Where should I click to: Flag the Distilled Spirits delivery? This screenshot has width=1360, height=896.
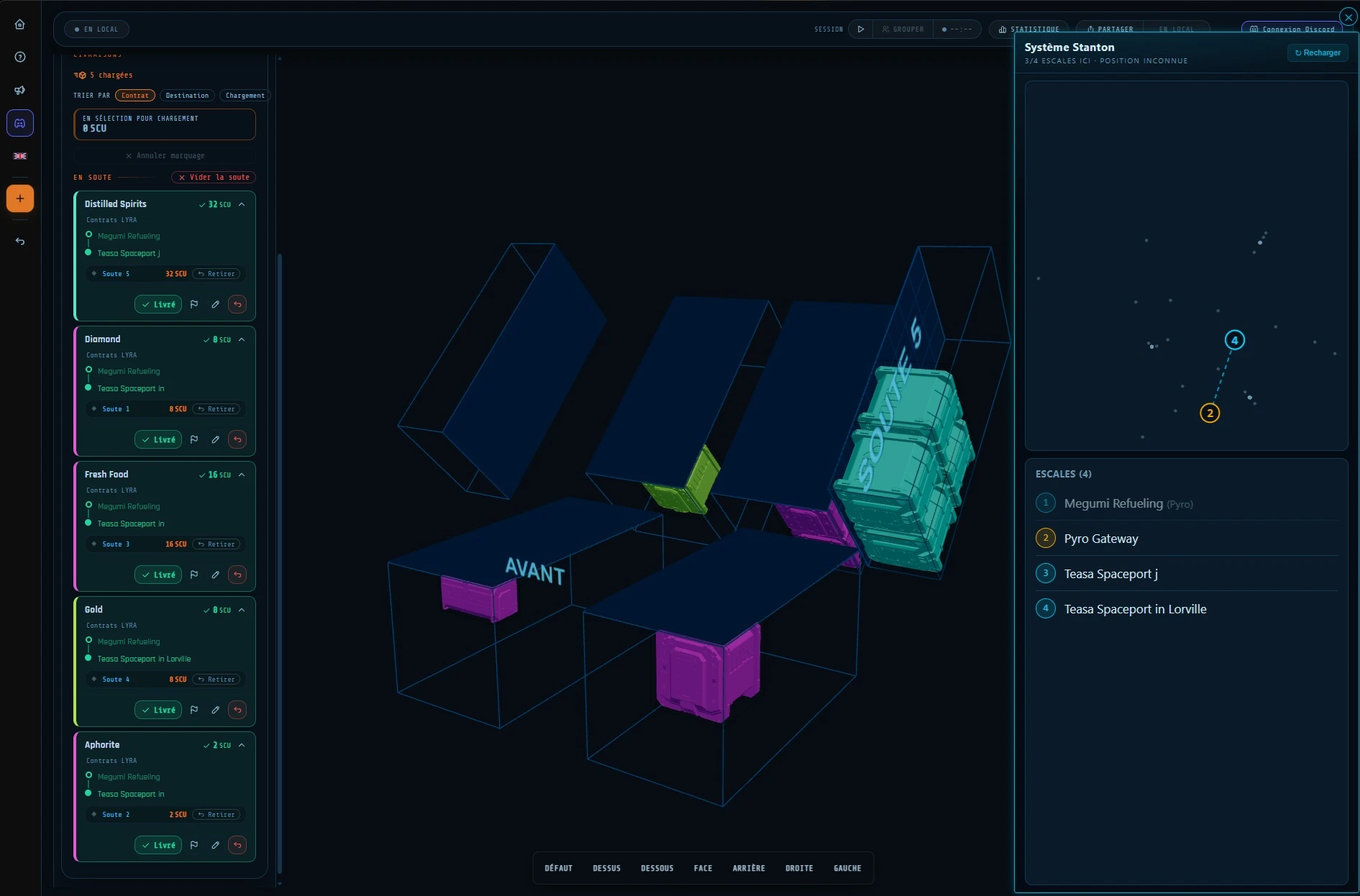tap(194, 304)
